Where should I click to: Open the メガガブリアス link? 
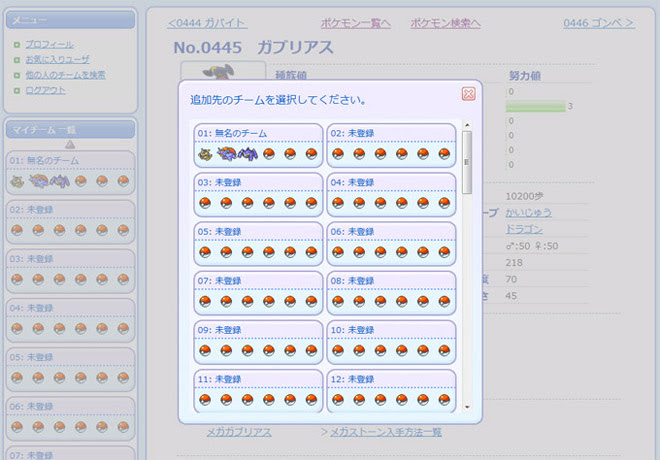coord(239,432)
